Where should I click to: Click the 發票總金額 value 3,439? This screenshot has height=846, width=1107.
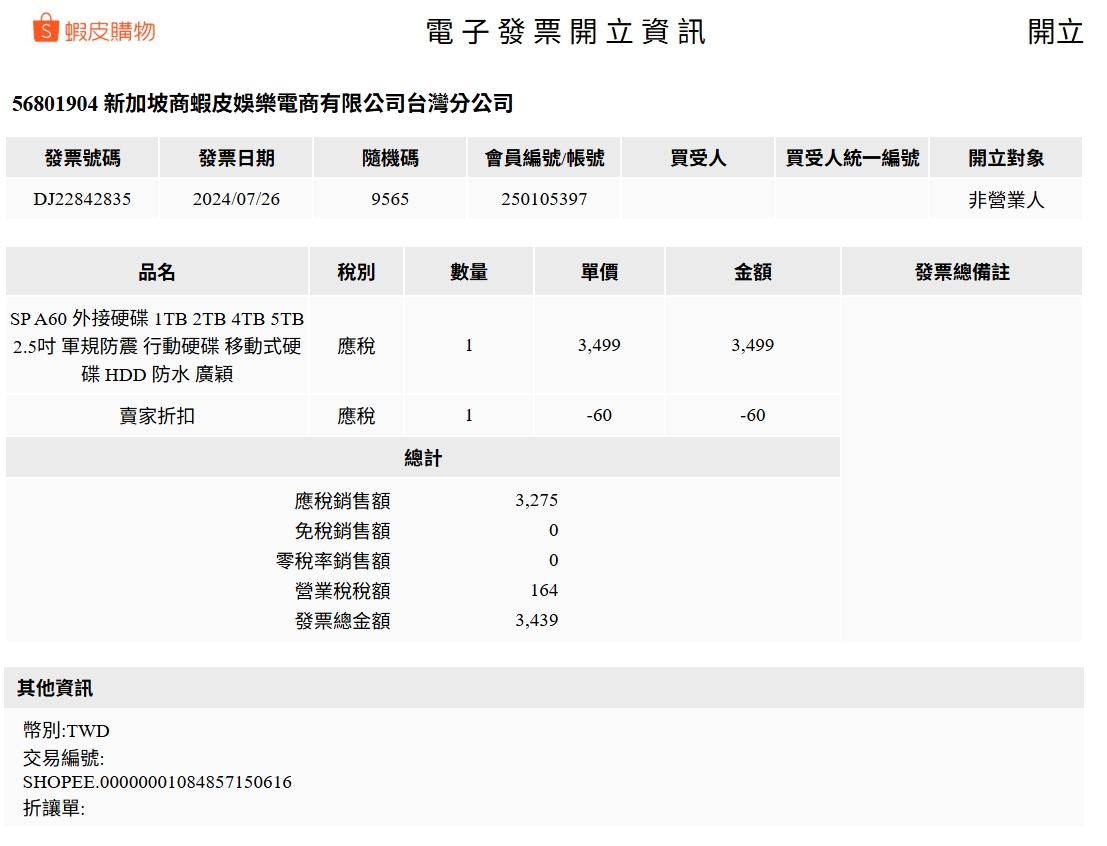click(x=536, y=621)
